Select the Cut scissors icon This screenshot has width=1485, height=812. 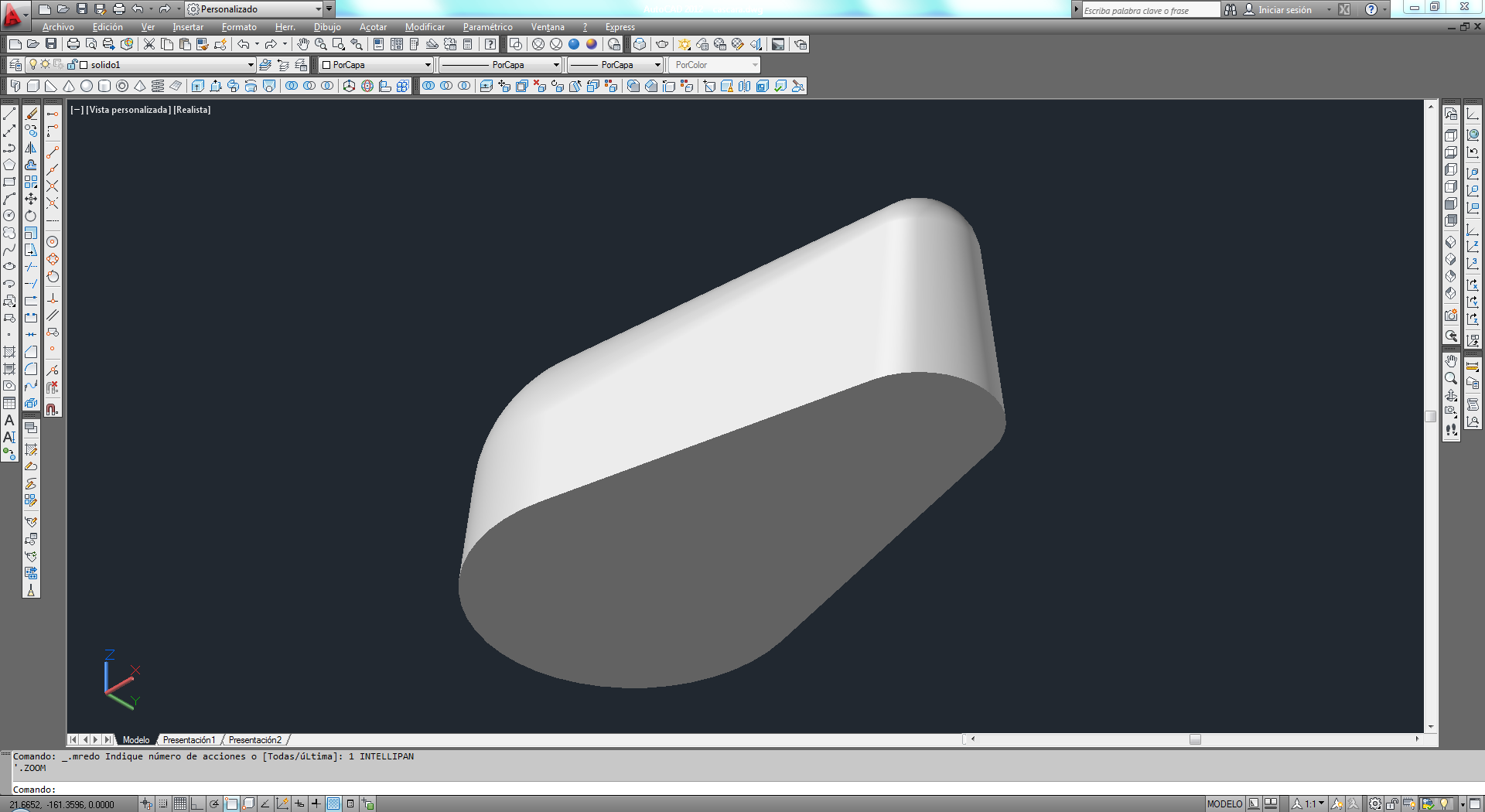click(149, 44)
